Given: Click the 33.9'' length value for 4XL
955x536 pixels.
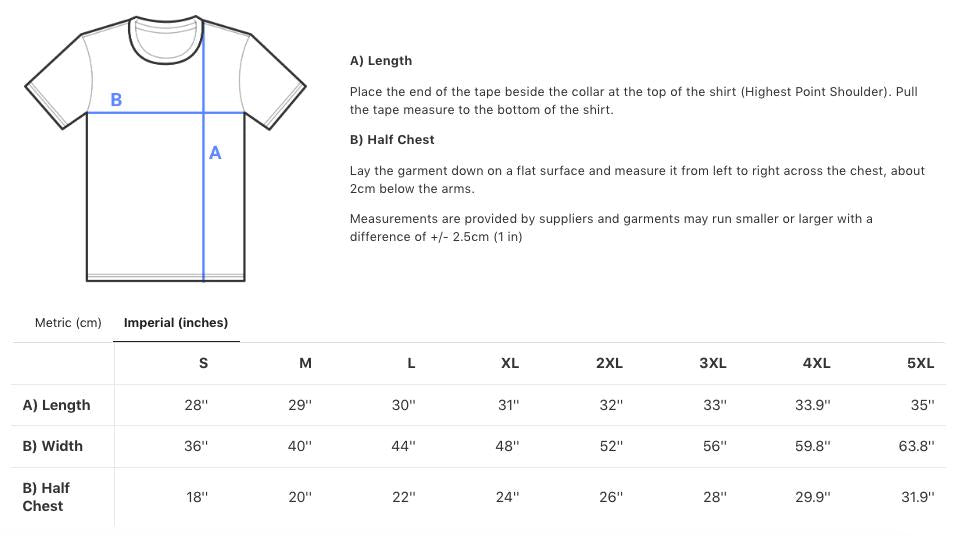Looking at the screenshot, I should click(812, 405).
